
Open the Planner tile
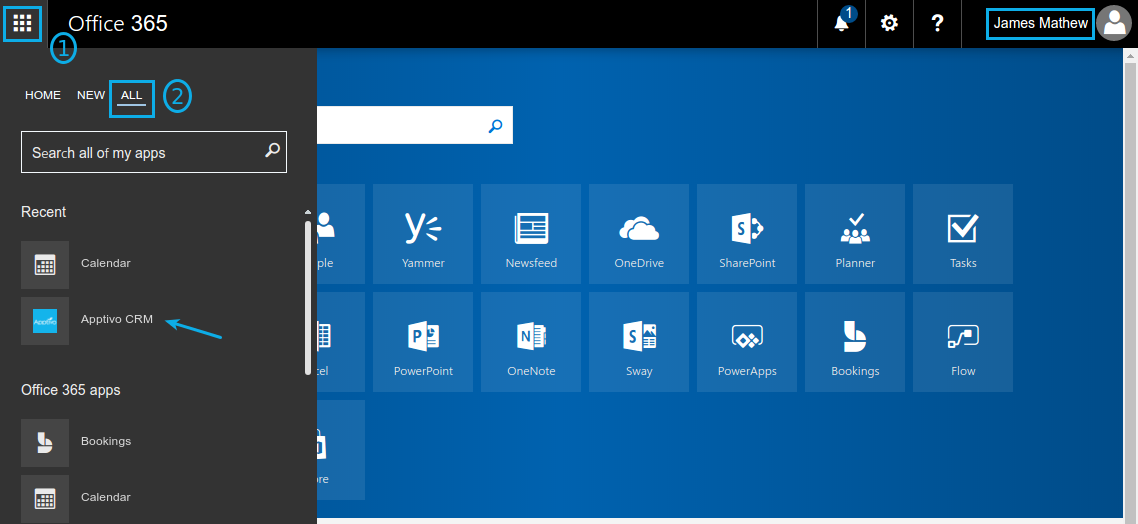(855, 234)
